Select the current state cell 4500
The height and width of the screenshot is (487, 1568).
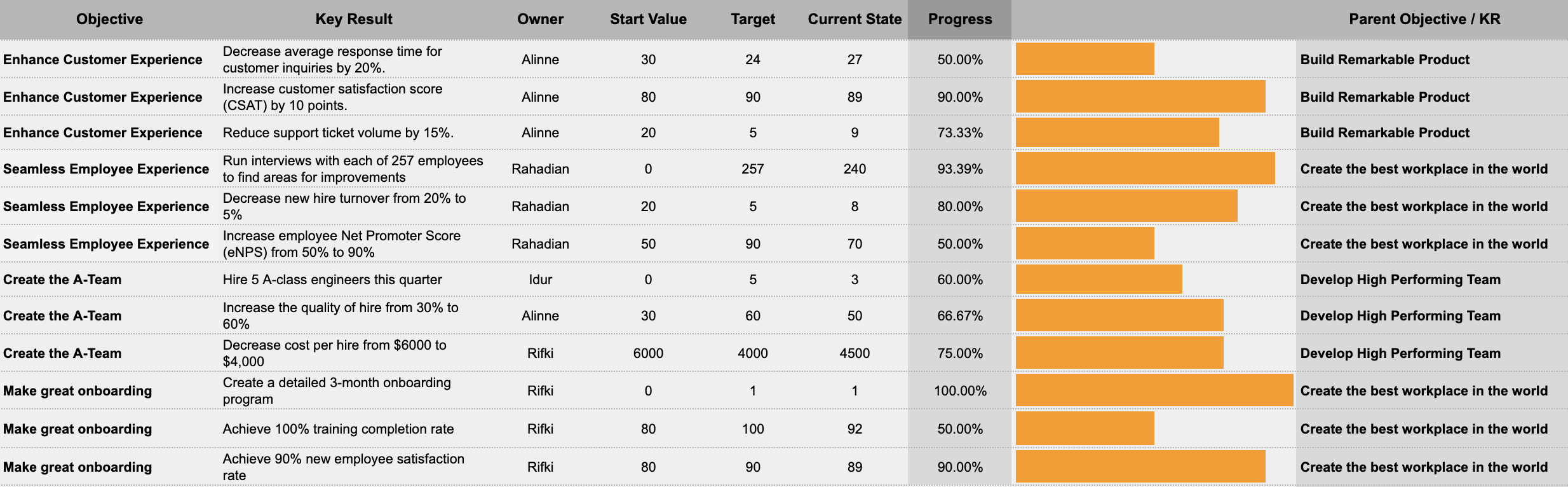coord(855,353)
